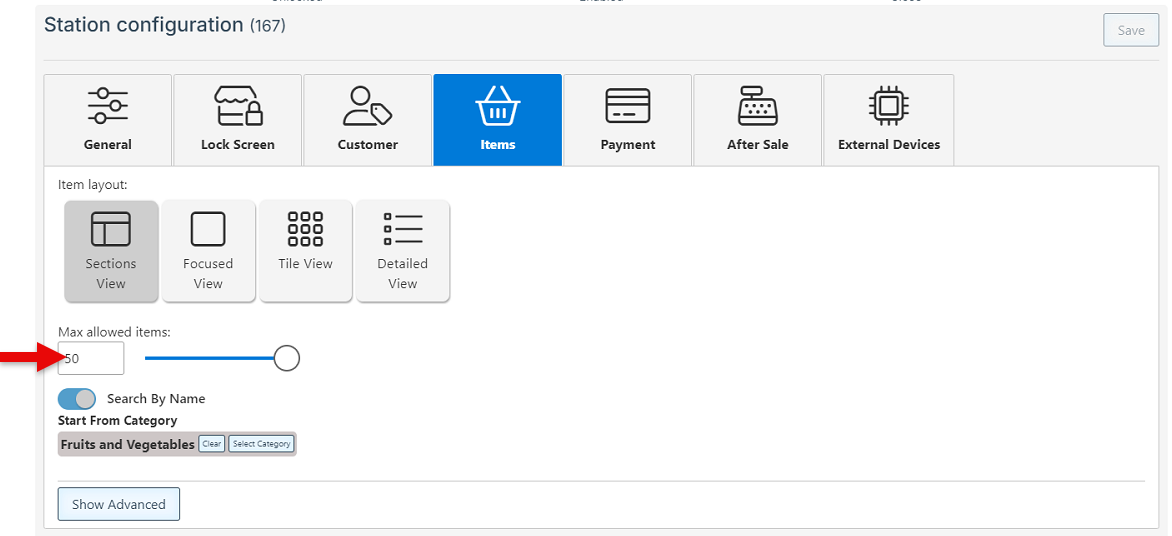Focus the Max allowed items number field

[x=92, y=358]
